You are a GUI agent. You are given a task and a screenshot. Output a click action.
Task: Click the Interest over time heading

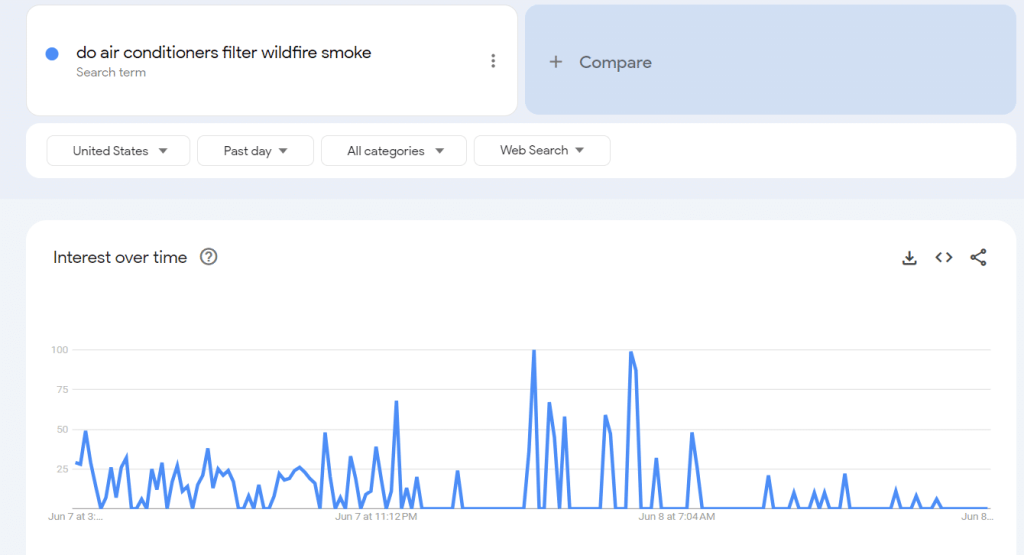120,258
